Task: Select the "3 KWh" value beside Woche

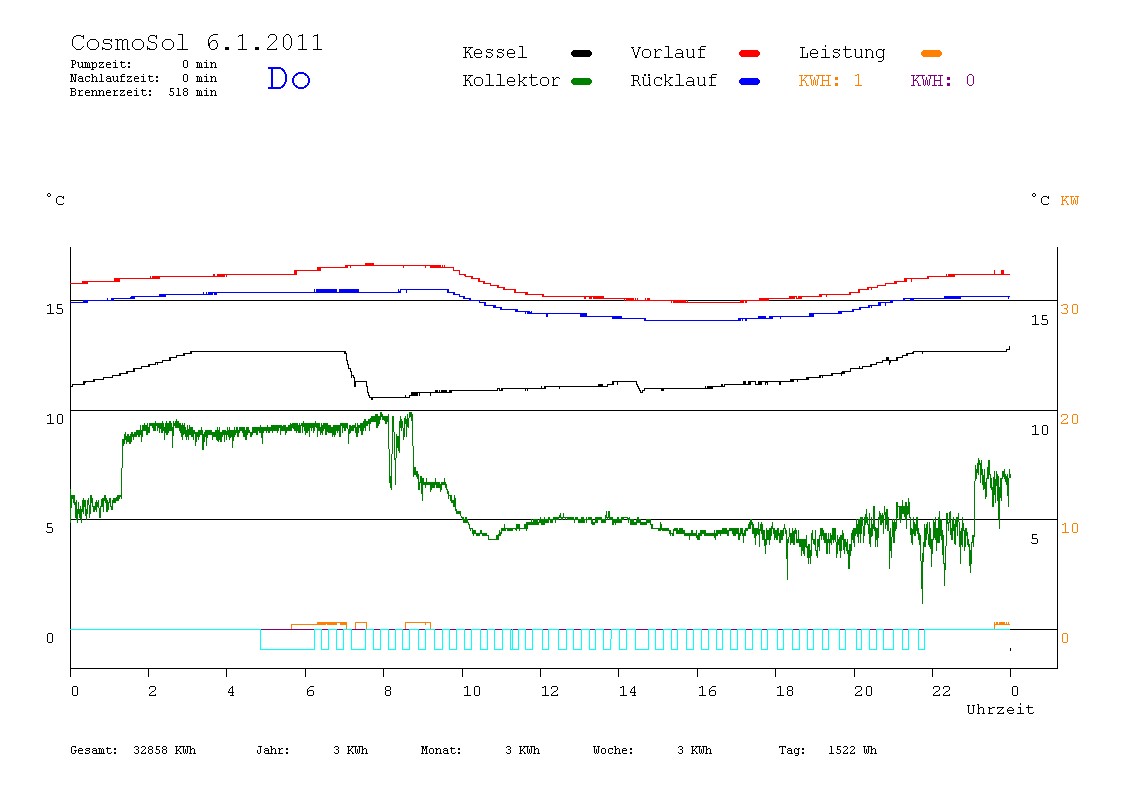Action: [x=695, y=750]
